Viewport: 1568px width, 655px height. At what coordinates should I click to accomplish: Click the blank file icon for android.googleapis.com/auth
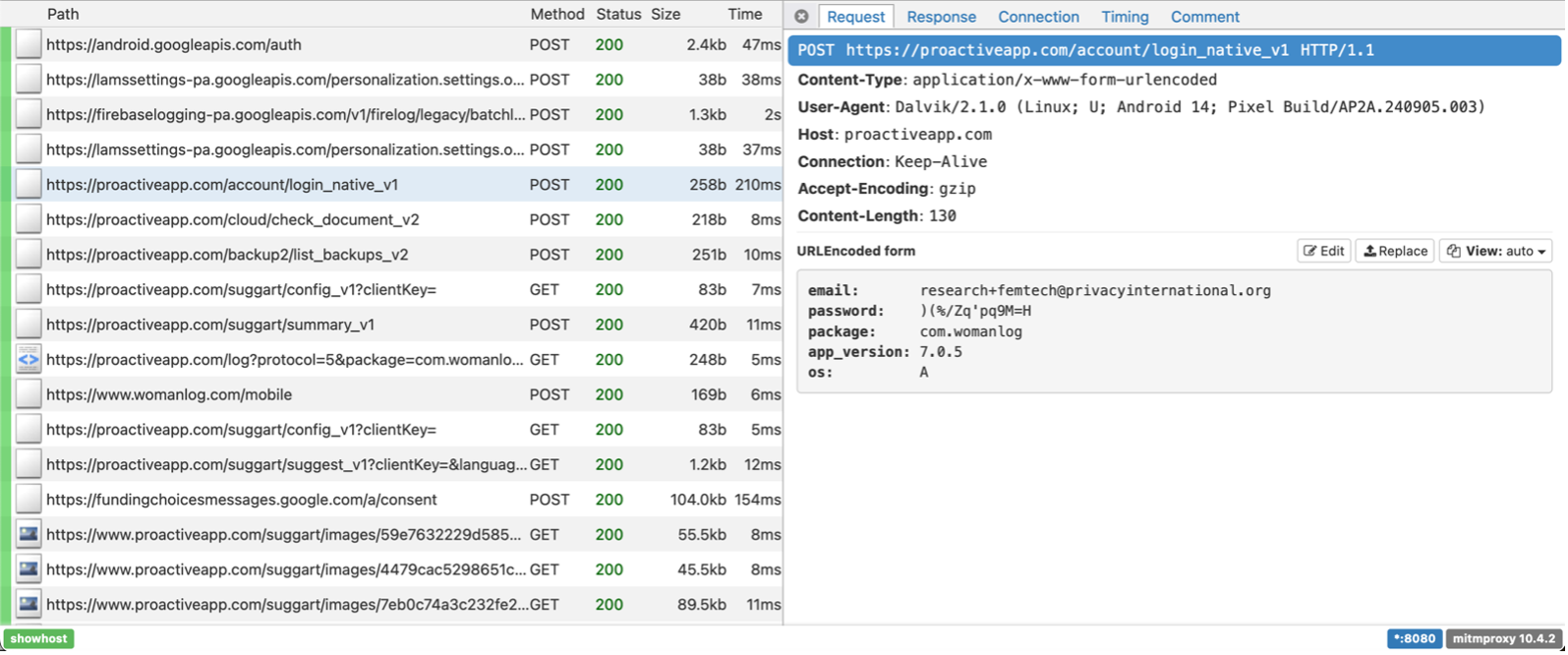(x=29, y=44)
